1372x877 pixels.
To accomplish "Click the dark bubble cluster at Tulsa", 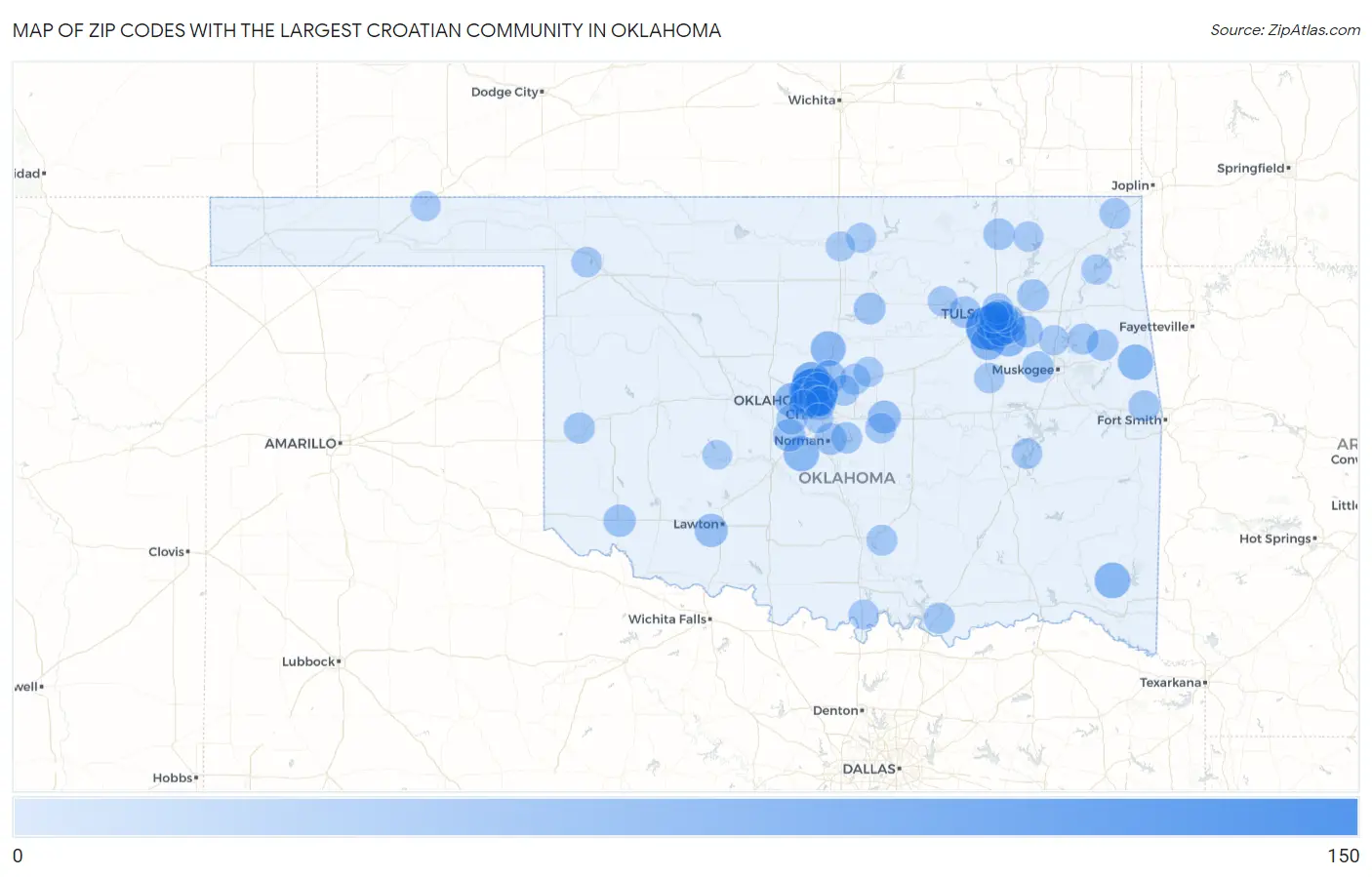I will 995,324.
